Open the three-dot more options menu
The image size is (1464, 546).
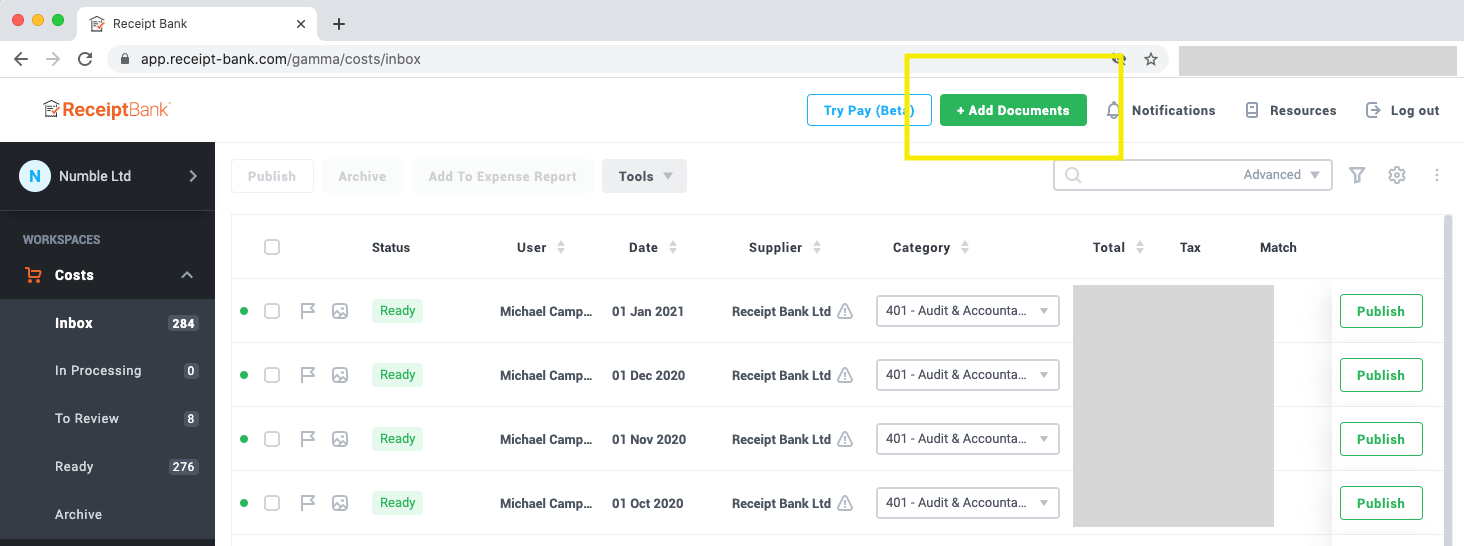1437,175
